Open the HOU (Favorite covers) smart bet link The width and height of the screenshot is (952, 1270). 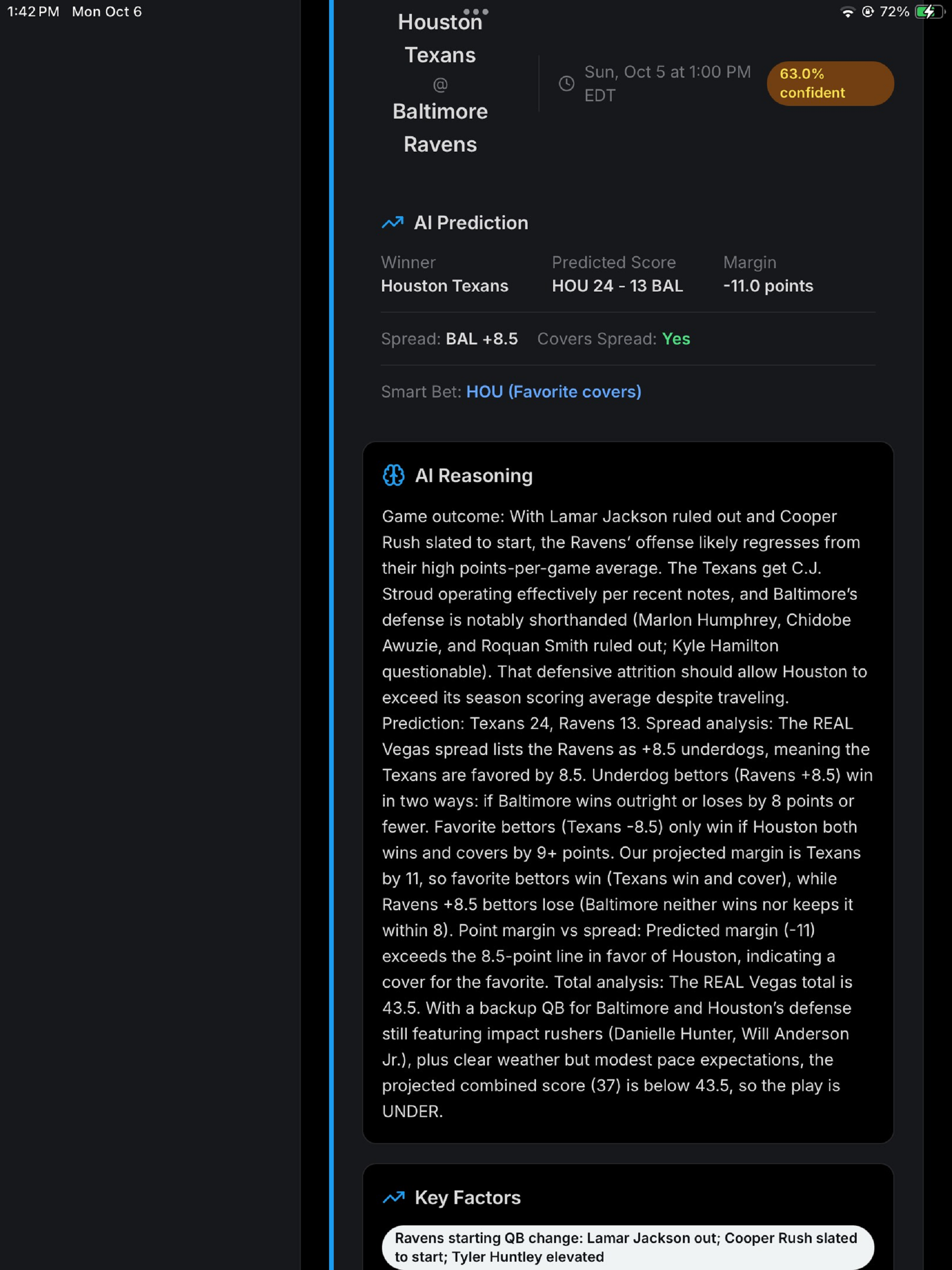click(554, 391)
